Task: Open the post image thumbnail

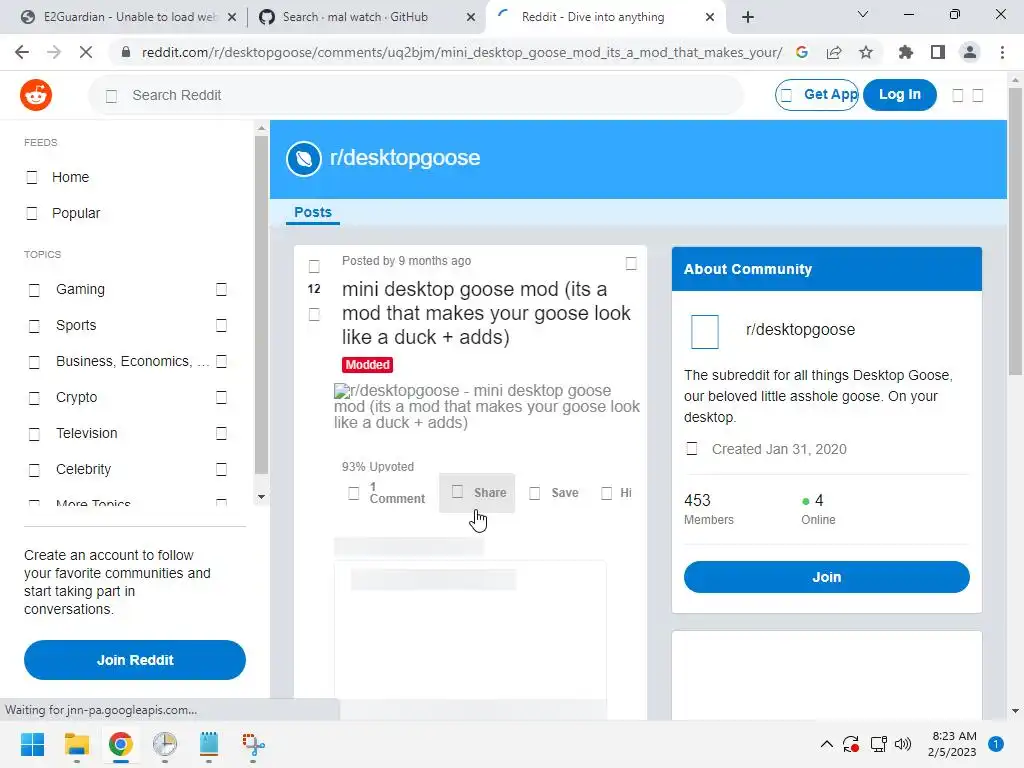Action: (x=487, y=406)
